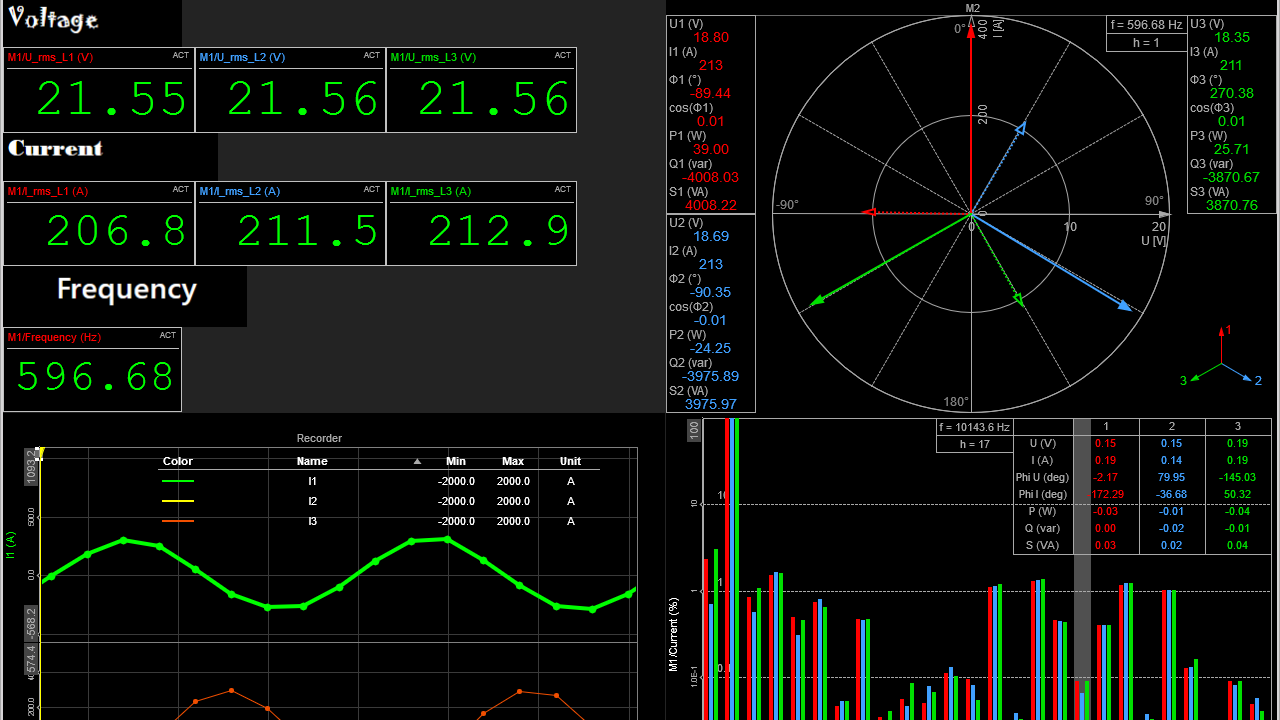
Task: Click the M2 label above the vector scope
Action: pyautogui.click(x=973, y=8)
